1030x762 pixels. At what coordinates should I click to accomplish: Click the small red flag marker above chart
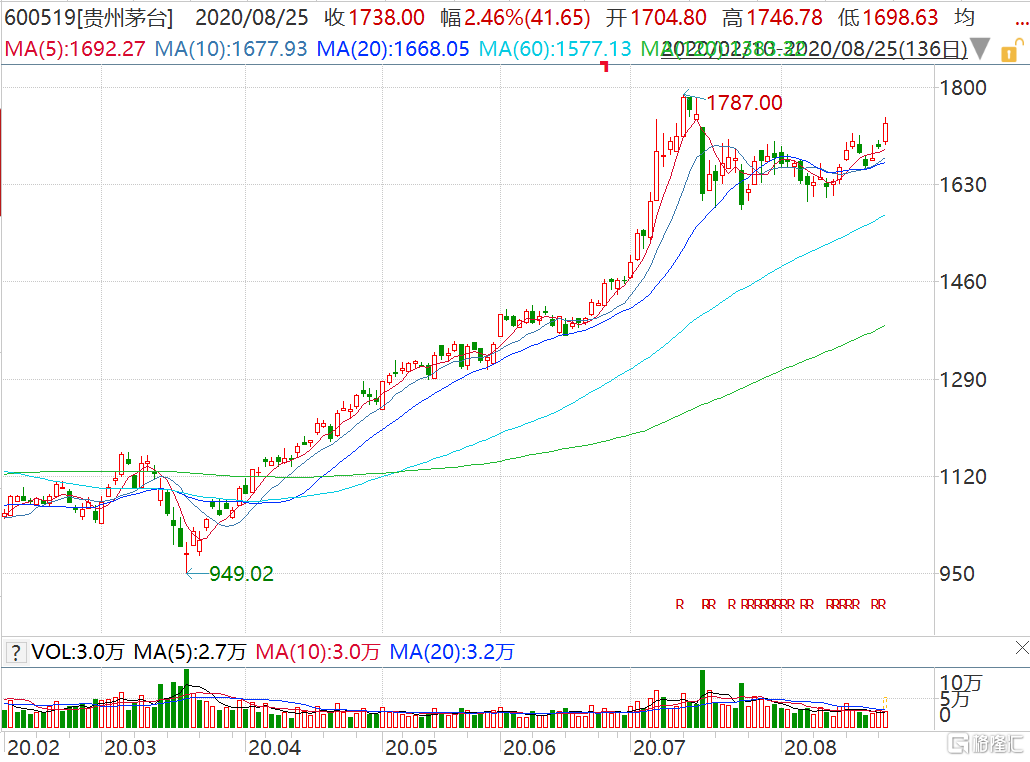605,66
